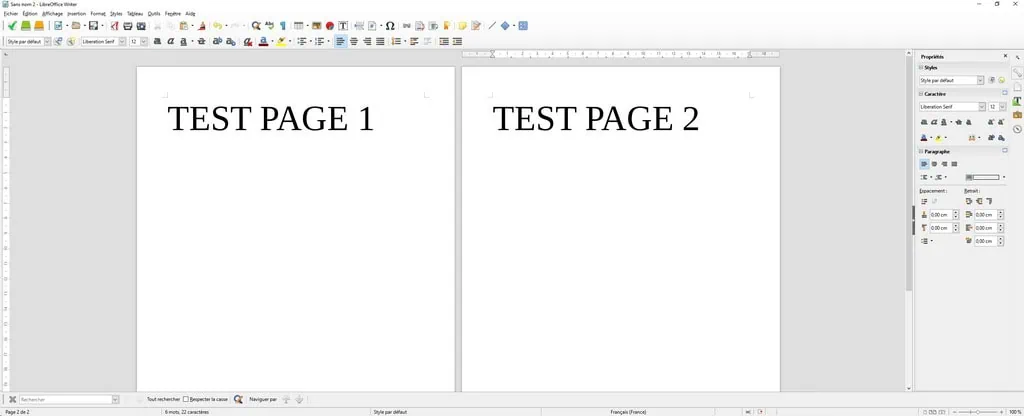Enable the 'Respecter la casse' checkbox
The height and width of the screenshot is (416, 1024).
pyautogui.click(x=186, y=399)
